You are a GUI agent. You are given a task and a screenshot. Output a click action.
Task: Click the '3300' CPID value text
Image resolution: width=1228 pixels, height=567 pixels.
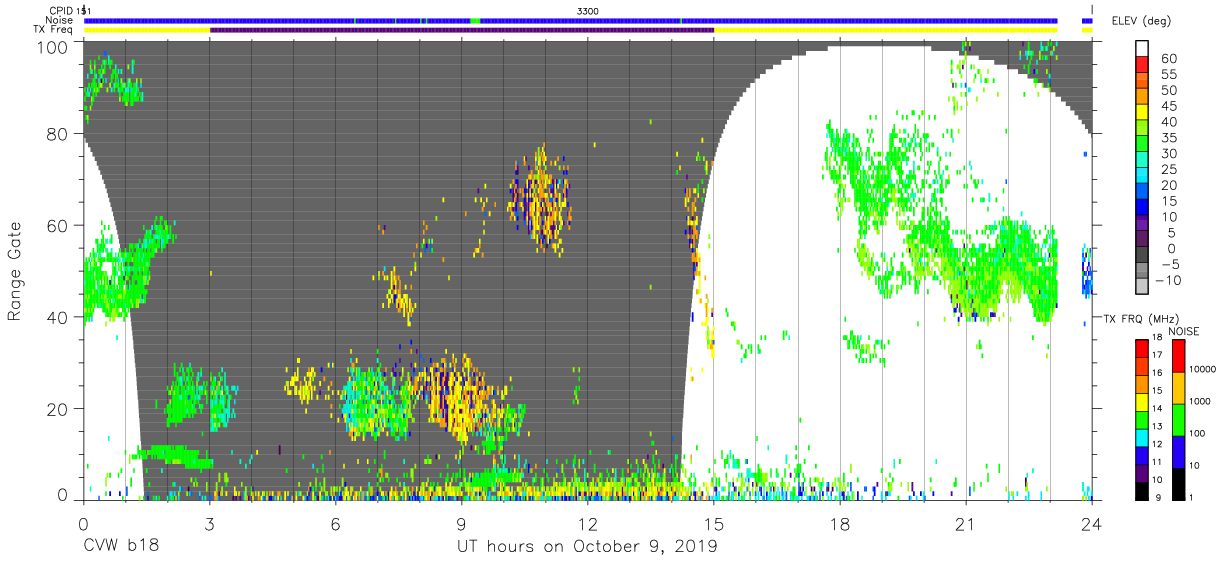pos(588,10)
